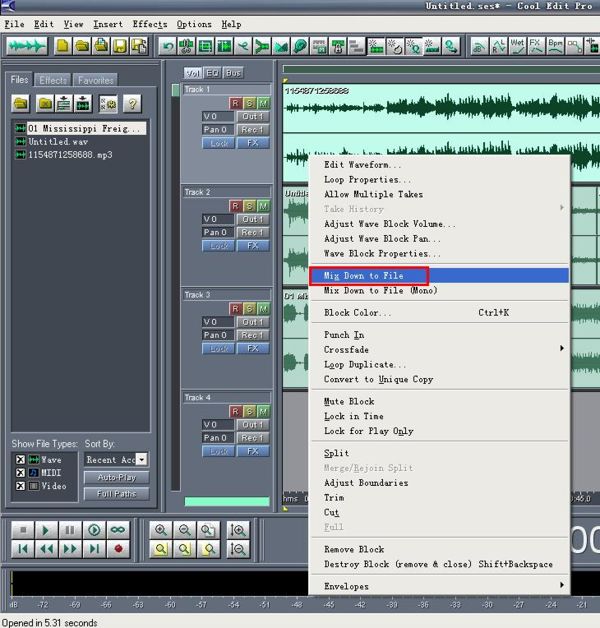Click the V 0 volume field on Track 1

[x=218, y=117]
